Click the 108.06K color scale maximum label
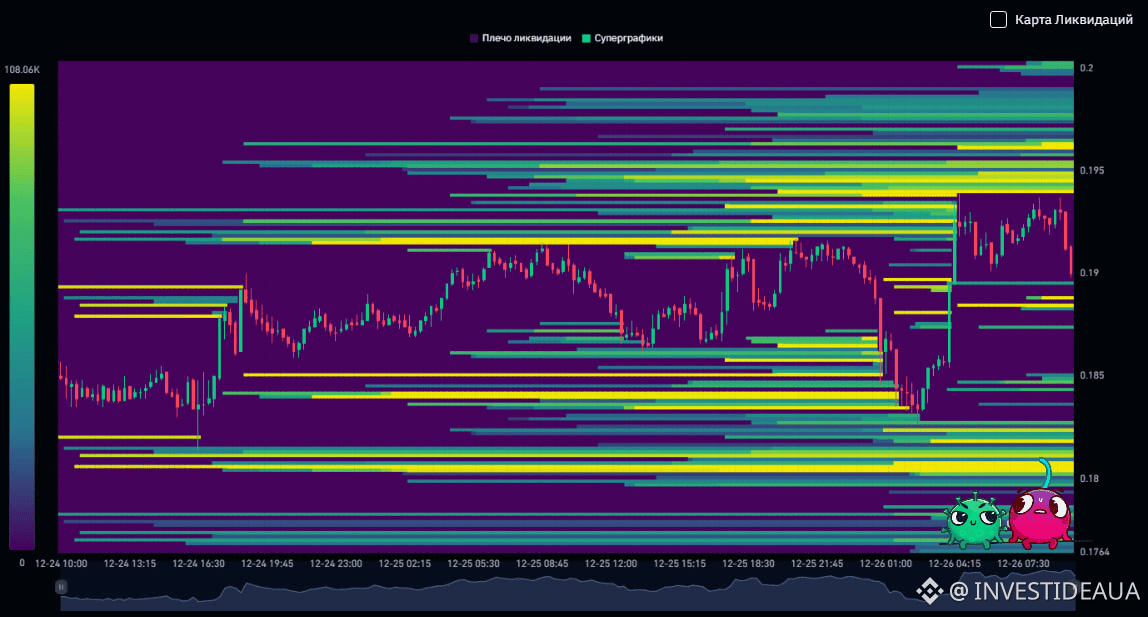This screenshot has height=617, width=1148. (x=22, y=70)
